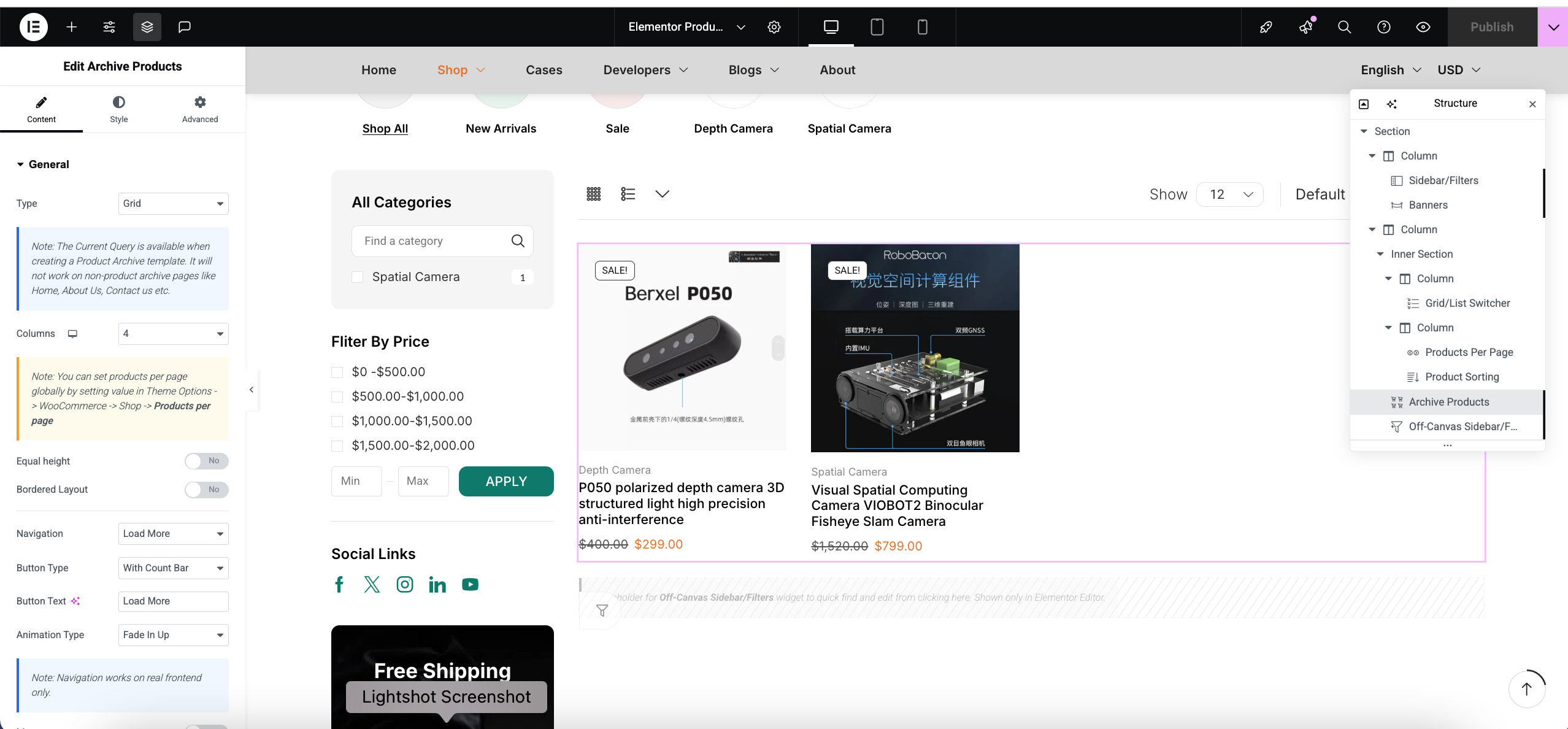Check the $500.00-$1,000.00 price filter
Viewport: 1568px width, 729px height.
337,397
